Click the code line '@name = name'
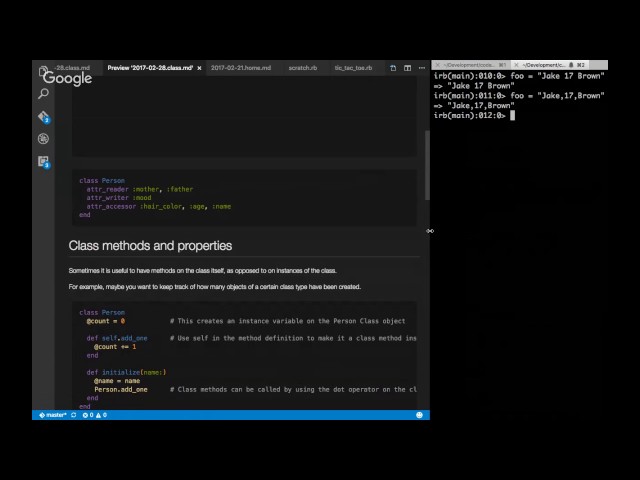The width and height of the screenshot is (640, 480). click(117, 381)
